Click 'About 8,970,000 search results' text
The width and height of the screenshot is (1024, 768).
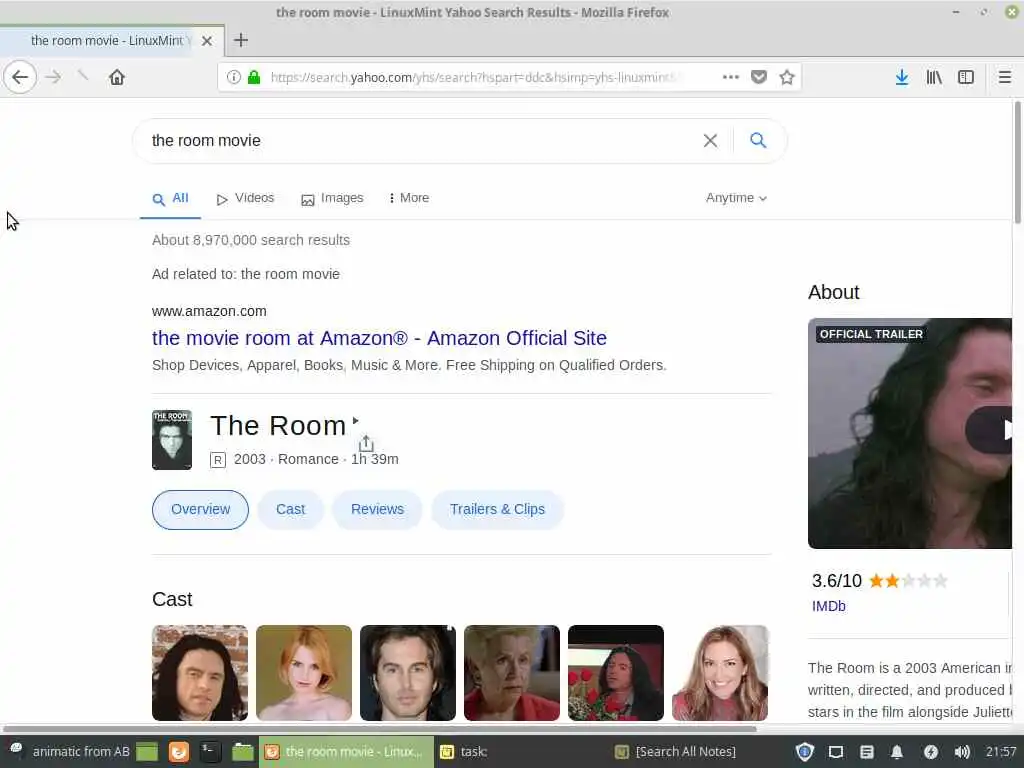coord(251,240)
